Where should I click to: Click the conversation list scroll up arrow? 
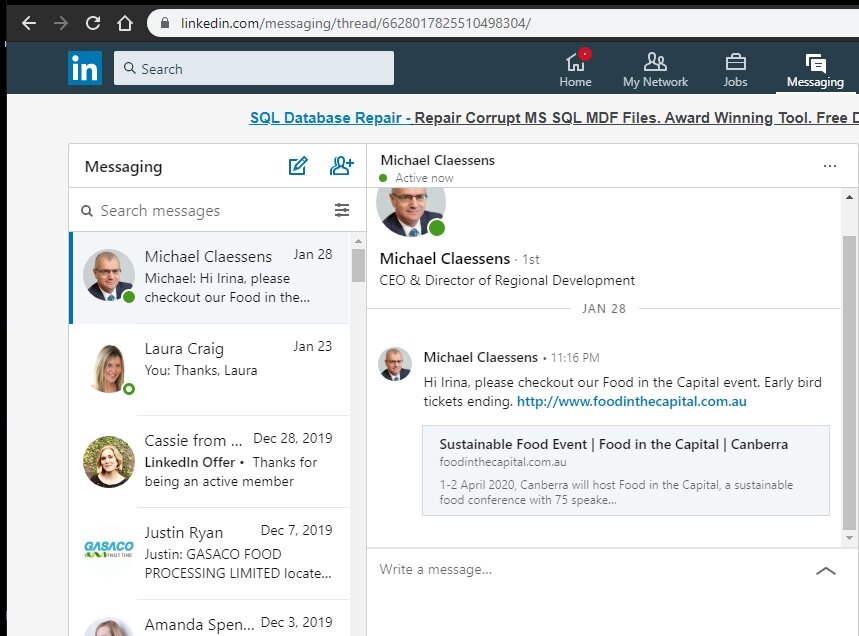click(358, 241)
